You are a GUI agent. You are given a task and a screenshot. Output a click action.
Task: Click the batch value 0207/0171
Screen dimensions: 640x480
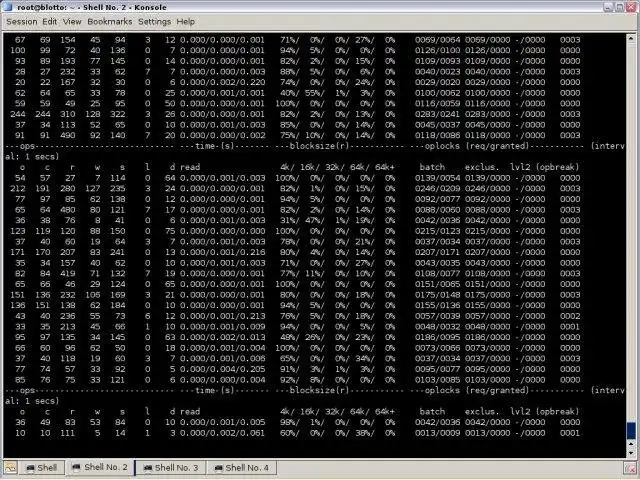pos(437,252)
